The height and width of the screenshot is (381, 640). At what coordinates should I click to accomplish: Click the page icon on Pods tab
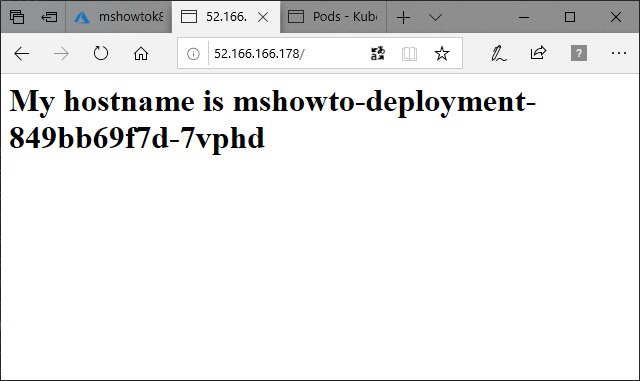pos(296,17)
